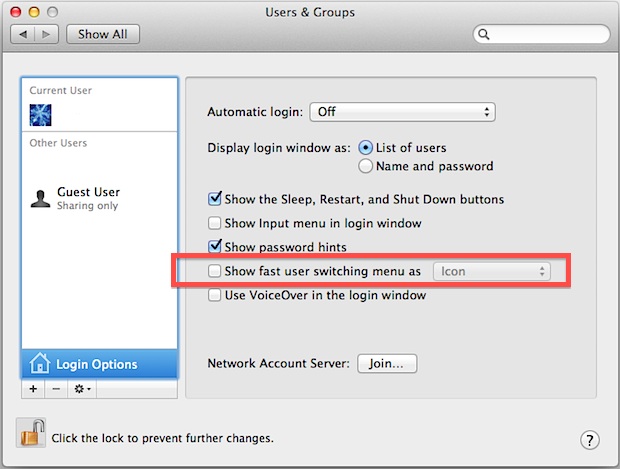Screen dimensions: 620x469
Task: Open the Automatic login dropdown
Action: (403, 112)
